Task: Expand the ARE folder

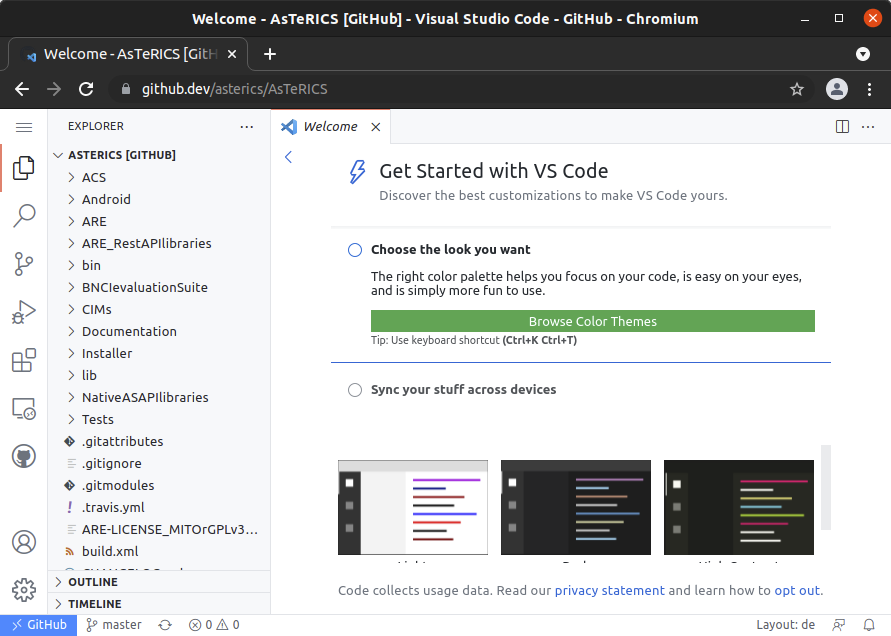Action: pos(159,222)
